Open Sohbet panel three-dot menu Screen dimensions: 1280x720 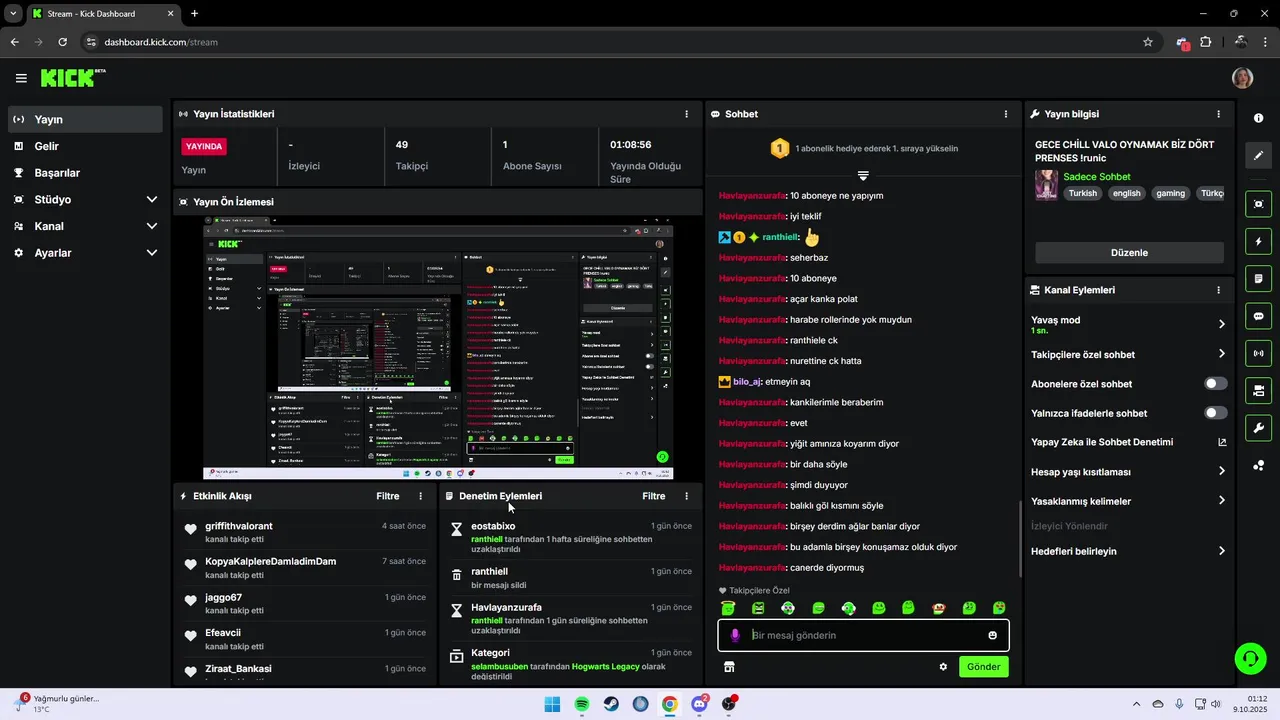click(x=1005, y=114)
